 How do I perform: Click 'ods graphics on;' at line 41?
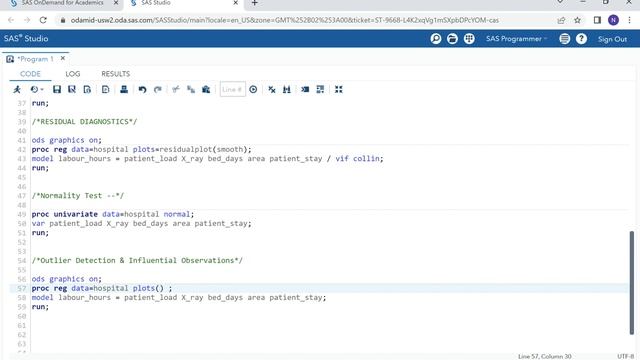(x=67, y=140)
